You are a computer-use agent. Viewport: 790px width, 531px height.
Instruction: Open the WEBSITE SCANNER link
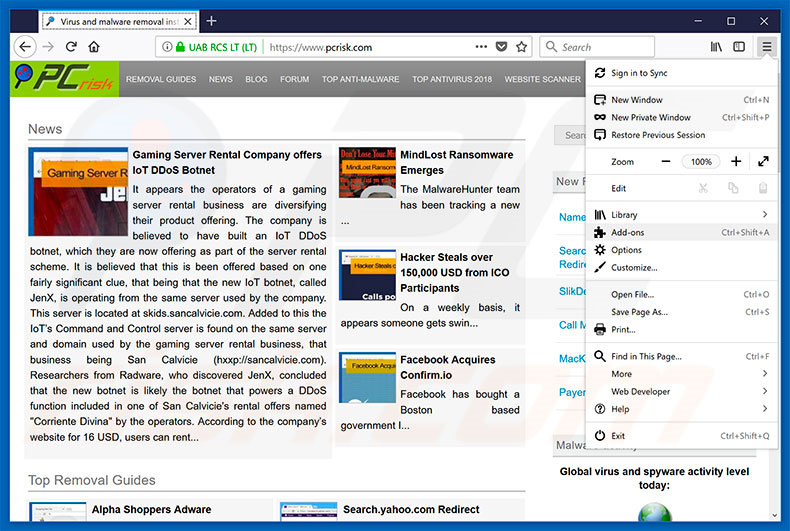(543, 79)
